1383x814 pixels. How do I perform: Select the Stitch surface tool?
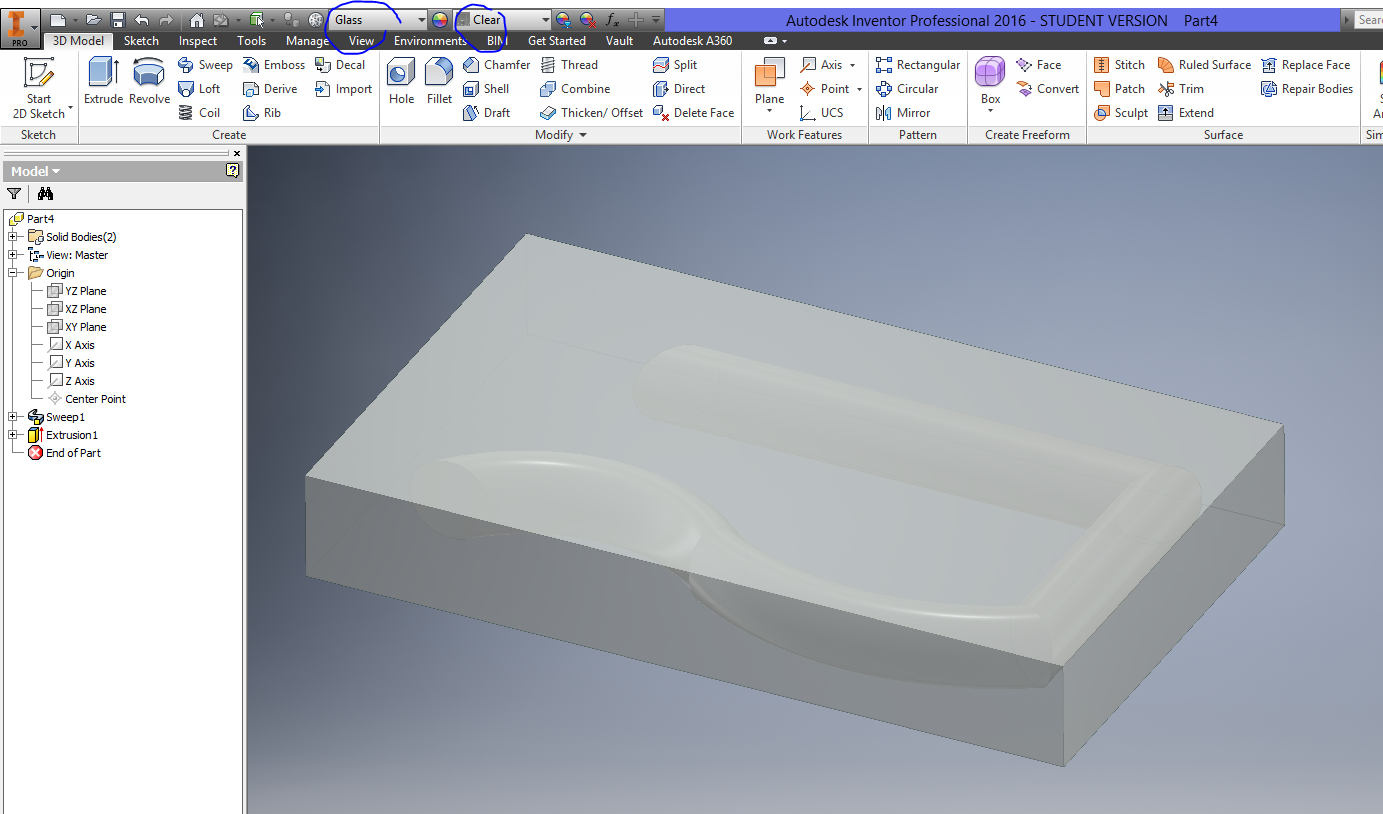coord(1119,65)
